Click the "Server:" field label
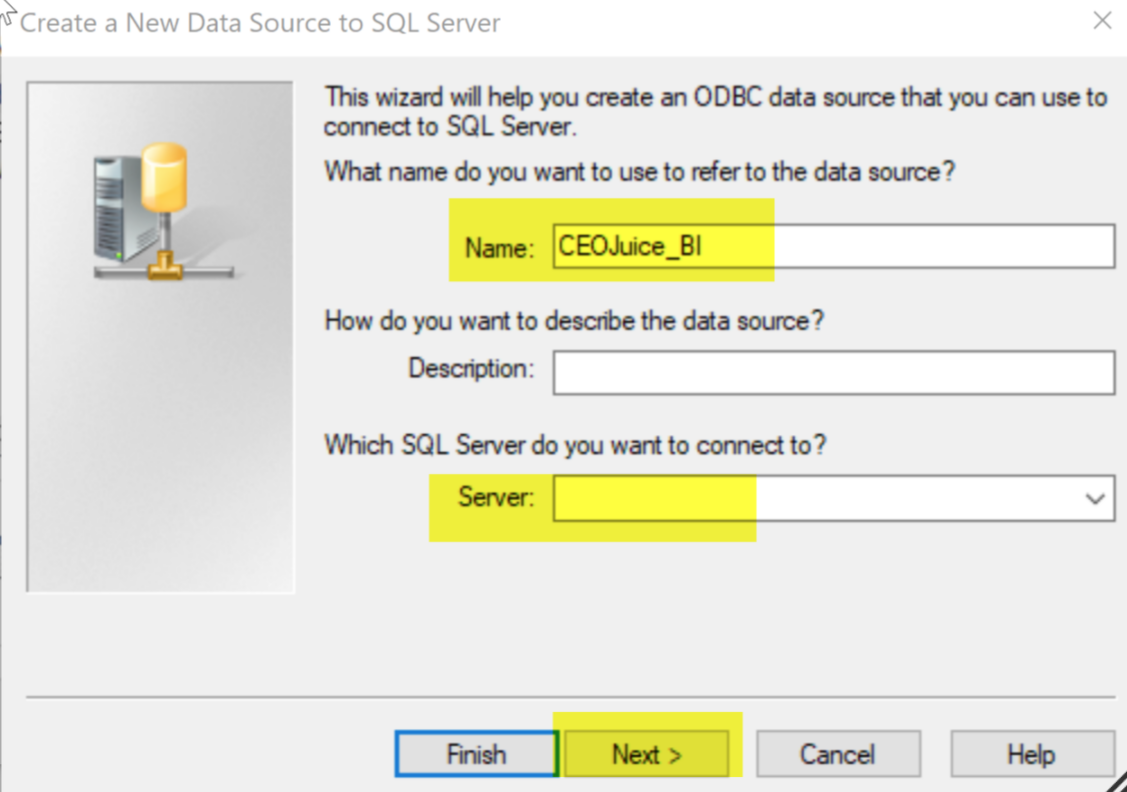This screenshot has height=792, width=1127. click(497, 497)
